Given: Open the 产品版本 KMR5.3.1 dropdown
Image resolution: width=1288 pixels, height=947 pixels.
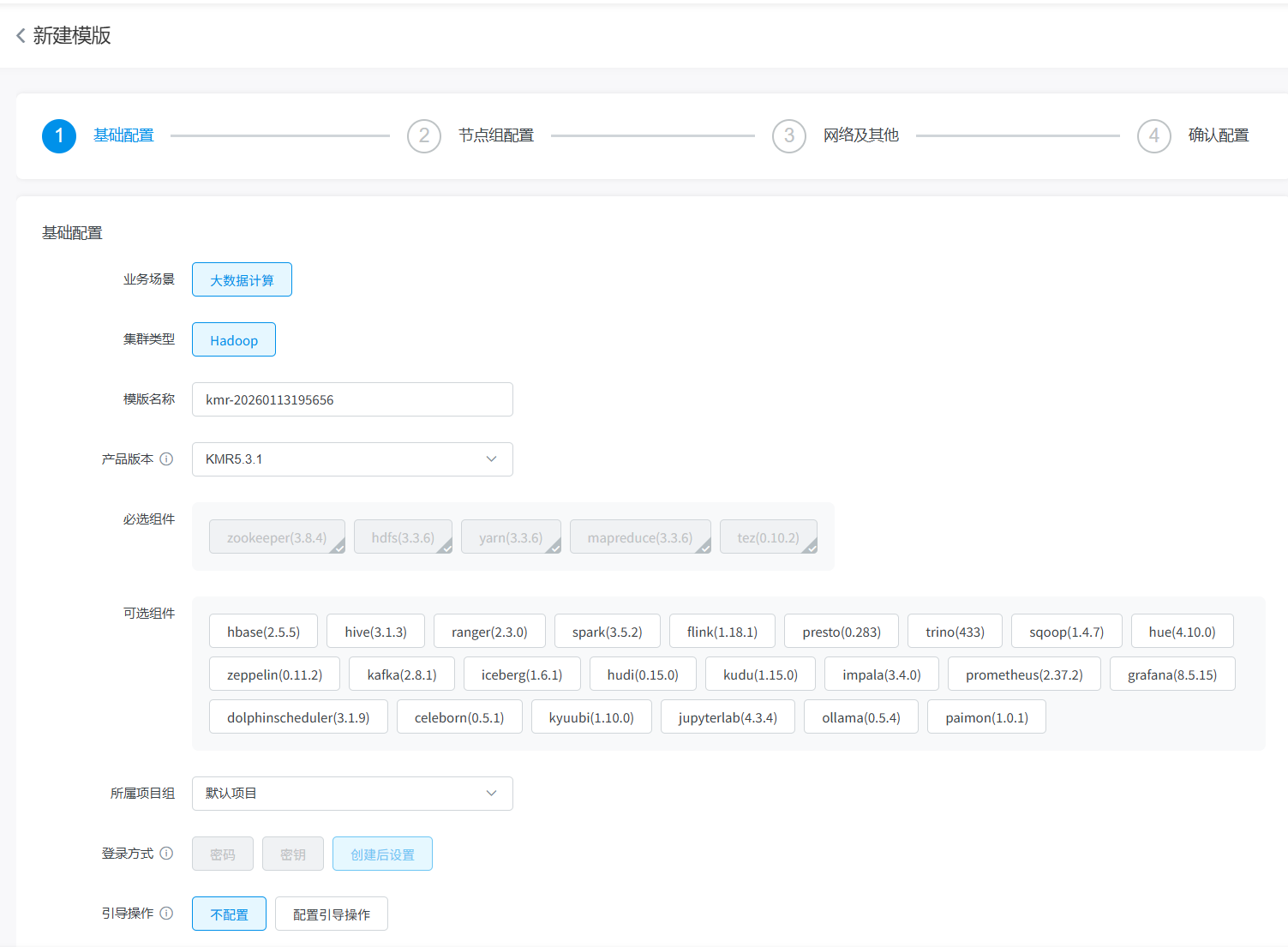Looking at the screenshot, I should (x=351, y=459).
